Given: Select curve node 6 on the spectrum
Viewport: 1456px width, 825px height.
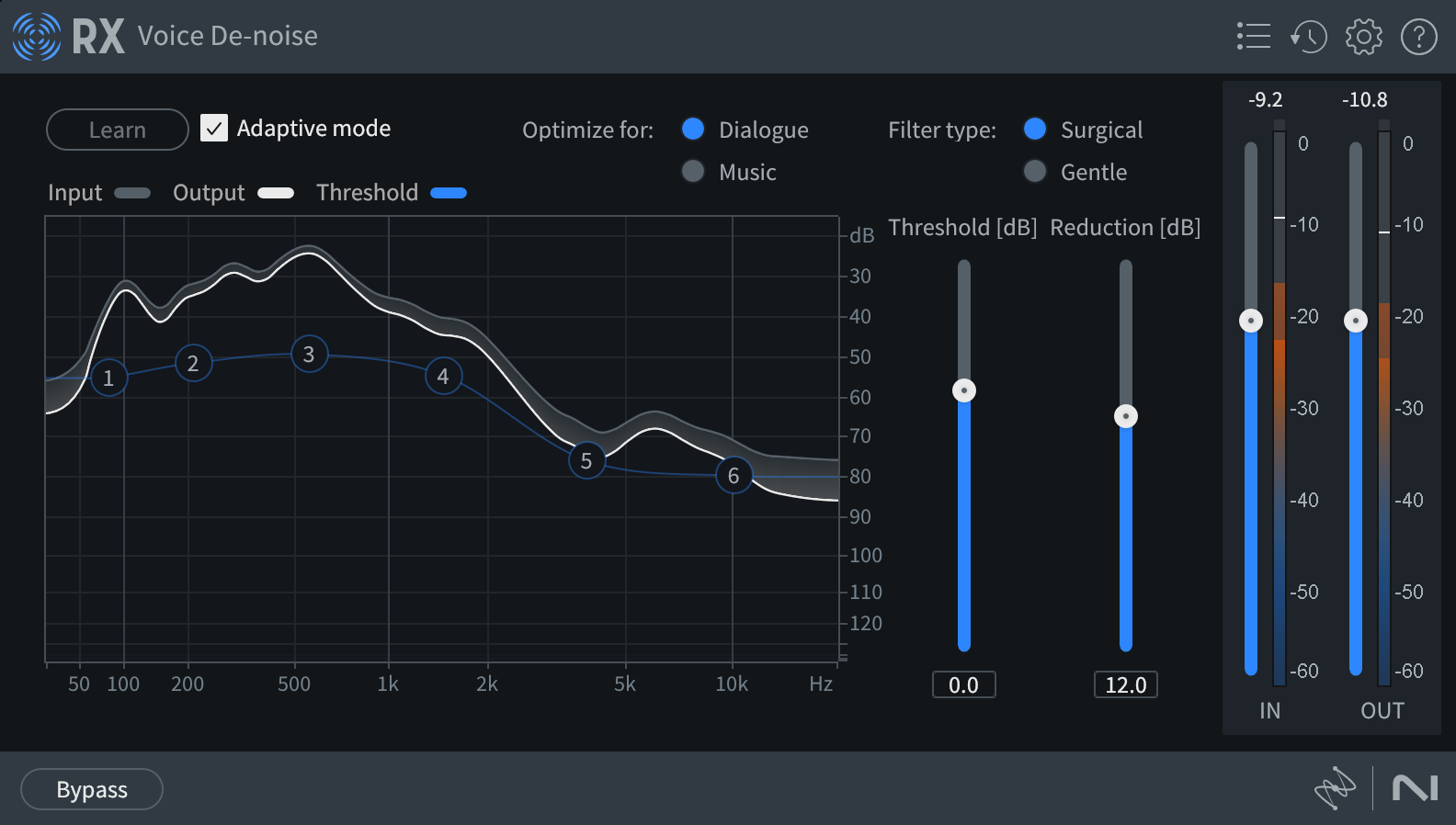Looking at the screenshot, I should pos(733,476).
